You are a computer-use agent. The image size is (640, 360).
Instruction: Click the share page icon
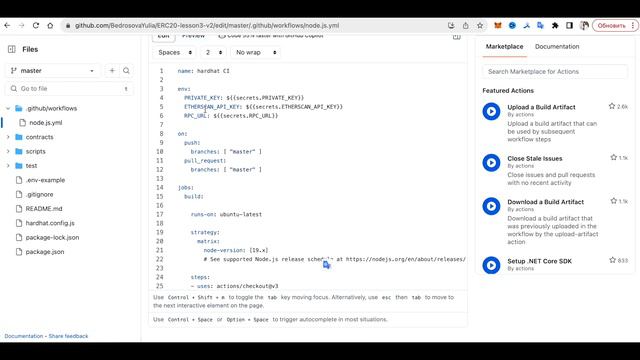click(466, 25)
